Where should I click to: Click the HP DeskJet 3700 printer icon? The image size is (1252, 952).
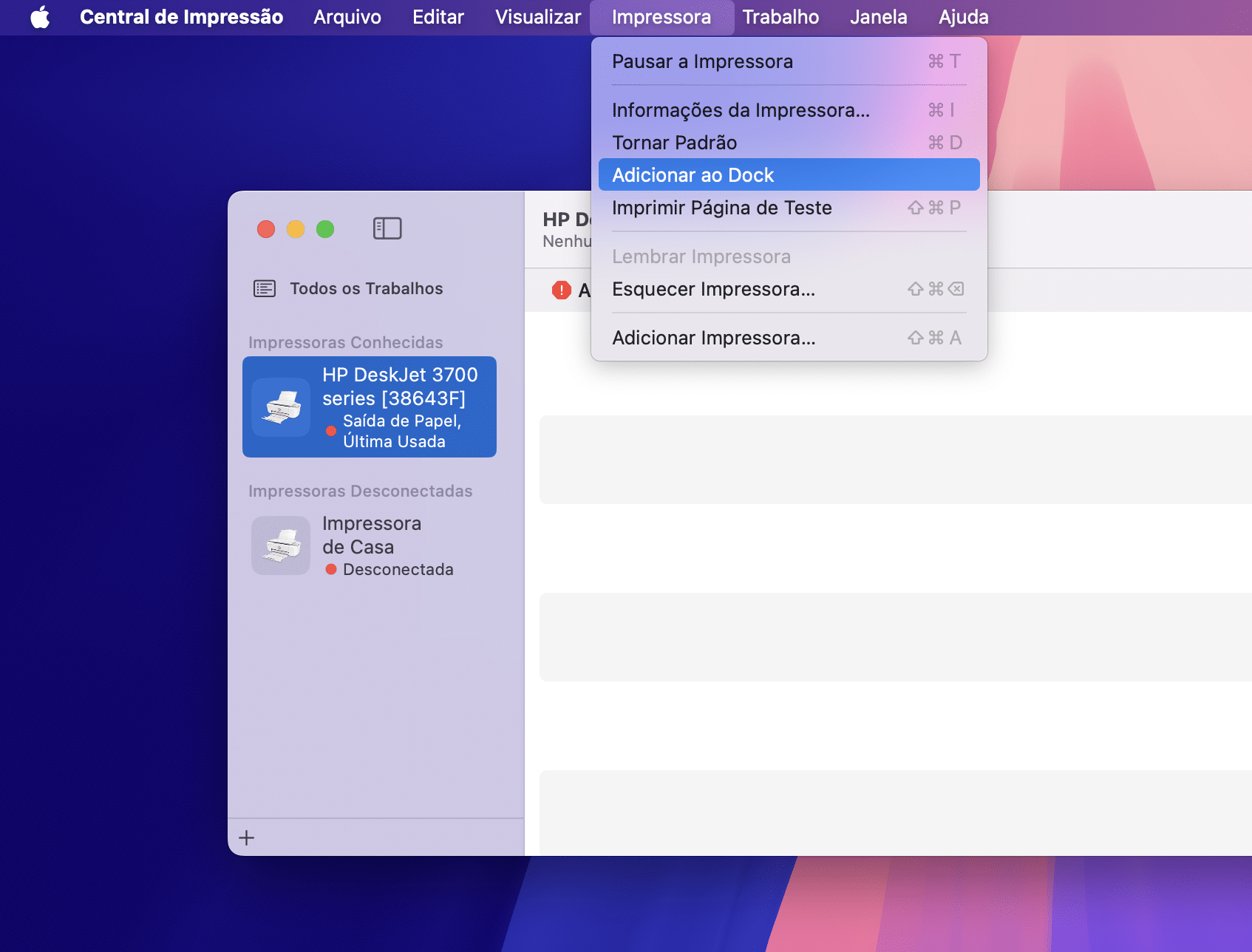tap(281, 407)
